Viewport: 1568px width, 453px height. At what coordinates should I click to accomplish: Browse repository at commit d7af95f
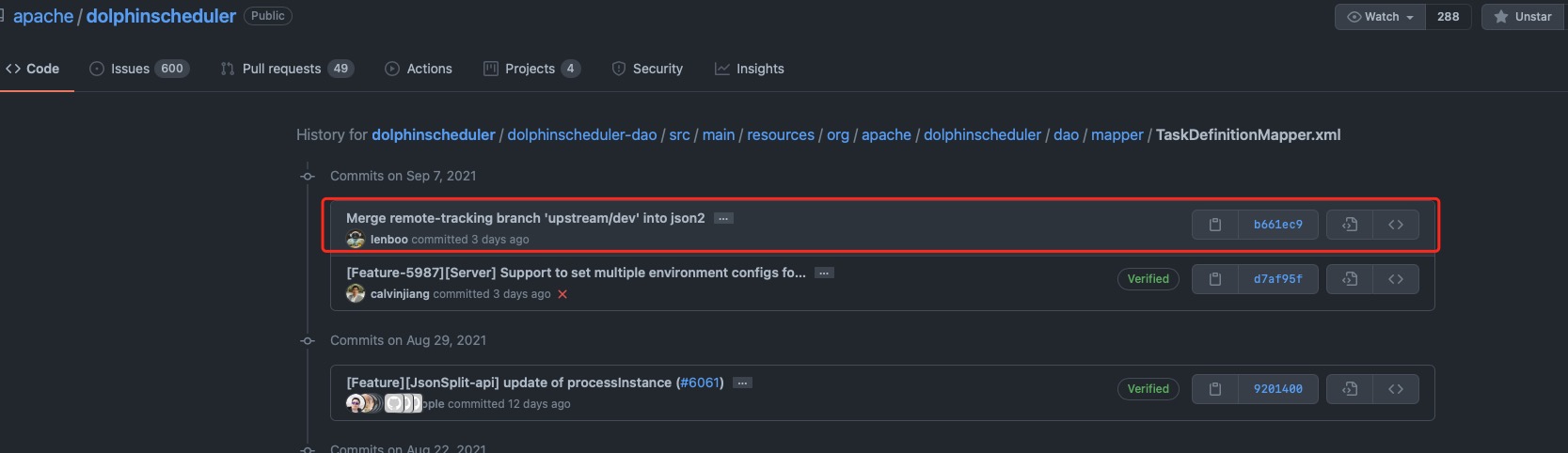(1396, 279)
